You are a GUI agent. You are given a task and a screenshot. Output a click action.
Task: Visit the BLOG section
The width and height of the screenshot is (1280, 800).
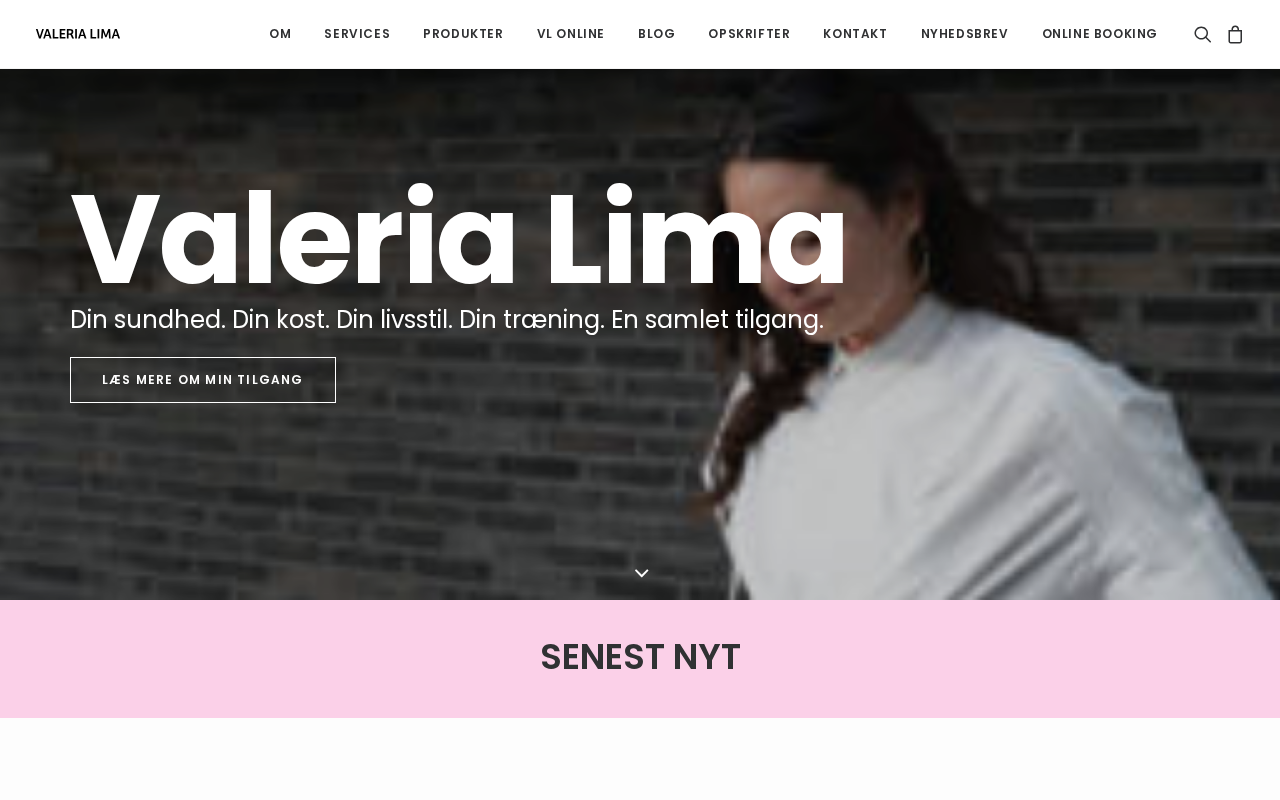coord(657,34)
